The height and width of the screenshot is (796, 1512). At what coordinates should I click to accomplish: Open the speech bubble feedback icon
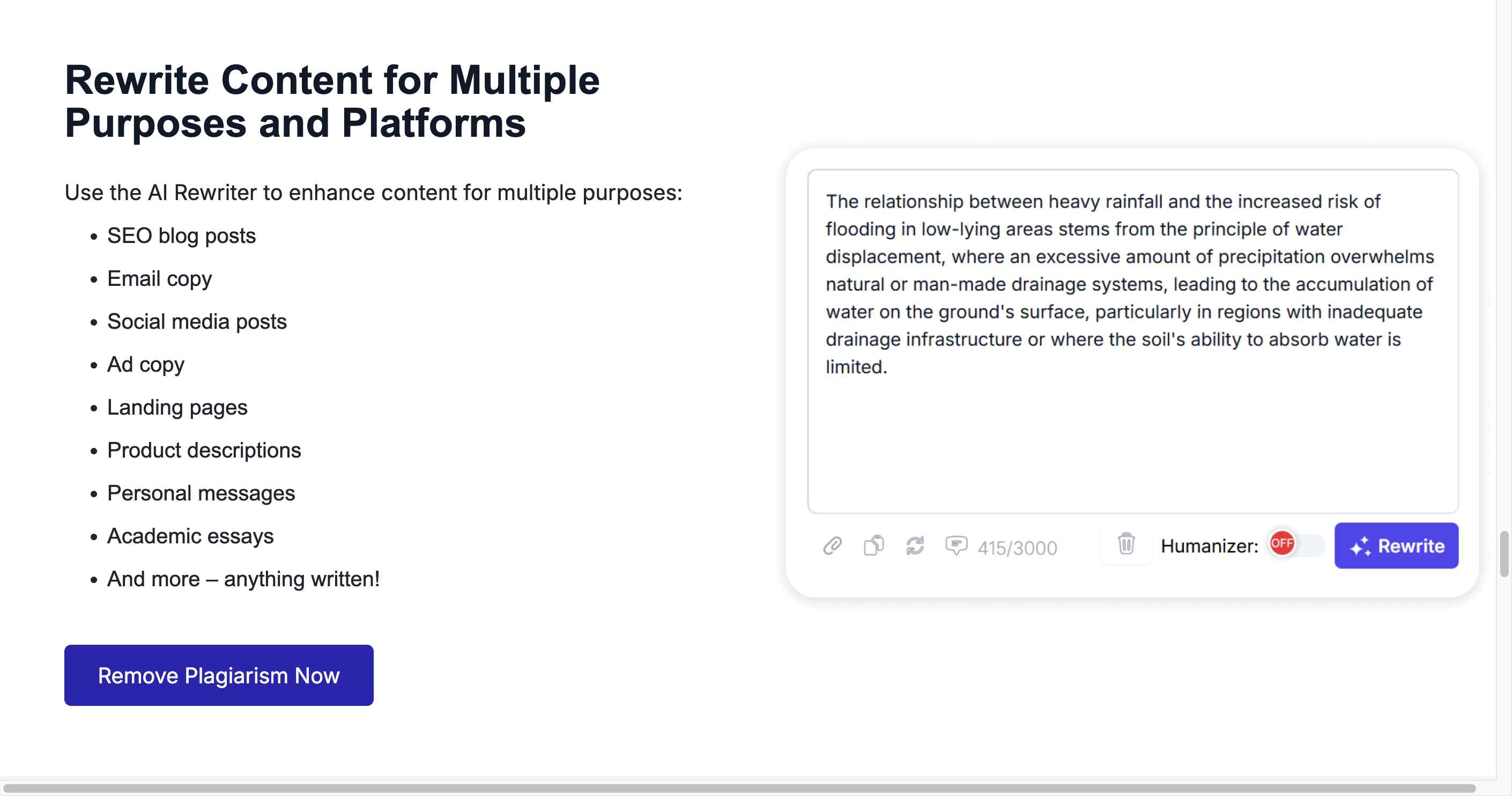[956, 546]
